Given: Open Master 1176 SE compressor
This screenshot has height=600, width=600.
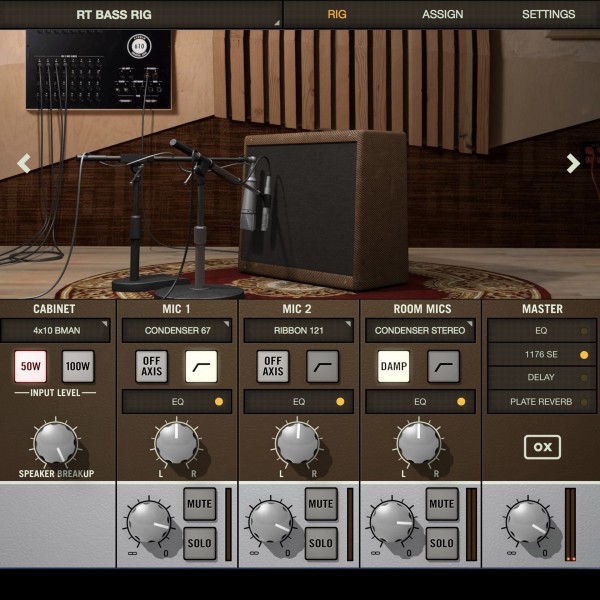Looking at the screenshot, I should click(541, 354).
